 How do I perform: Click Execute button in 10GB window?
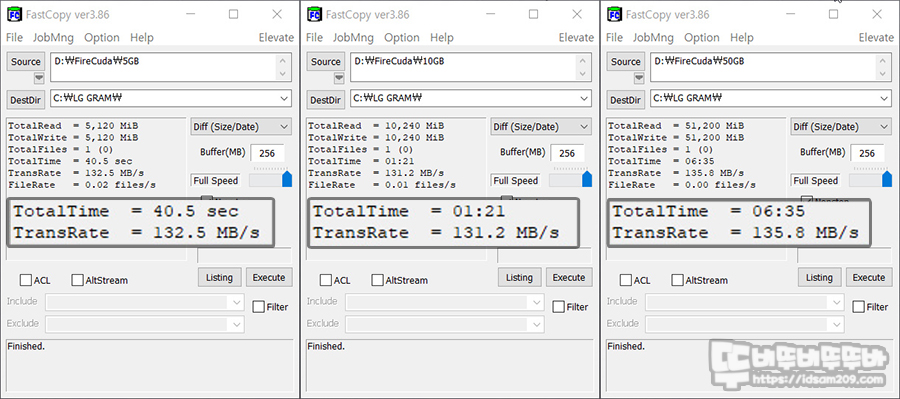point(569,278)
